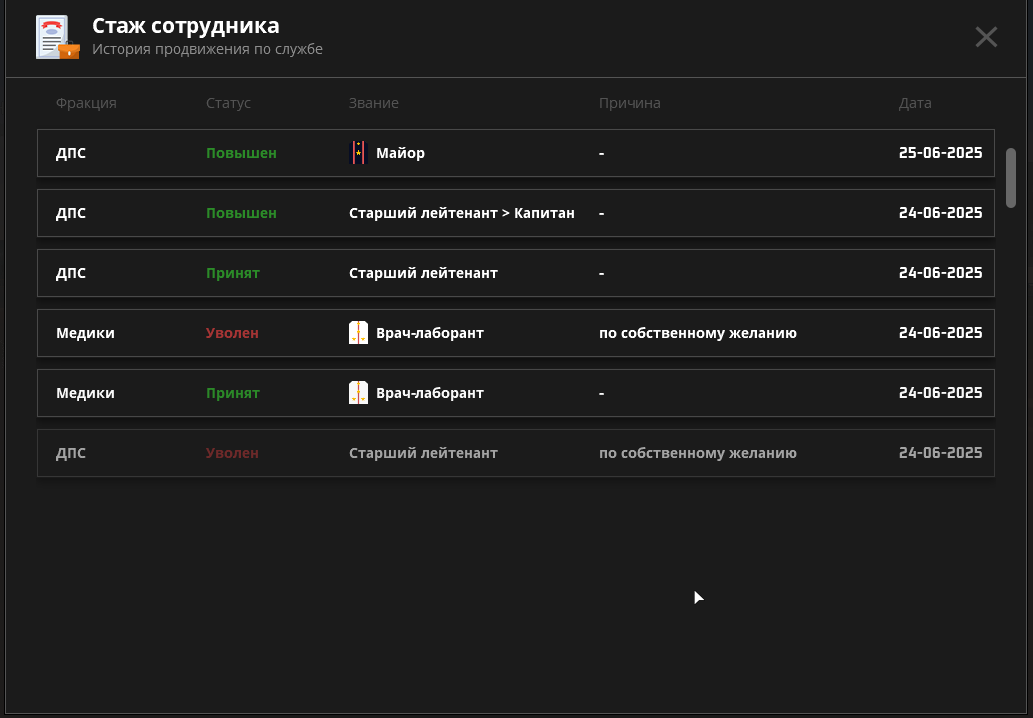1033x718 pixels.
Task: Click the employee record document icon in header
Action: click(x=58, y=37)
